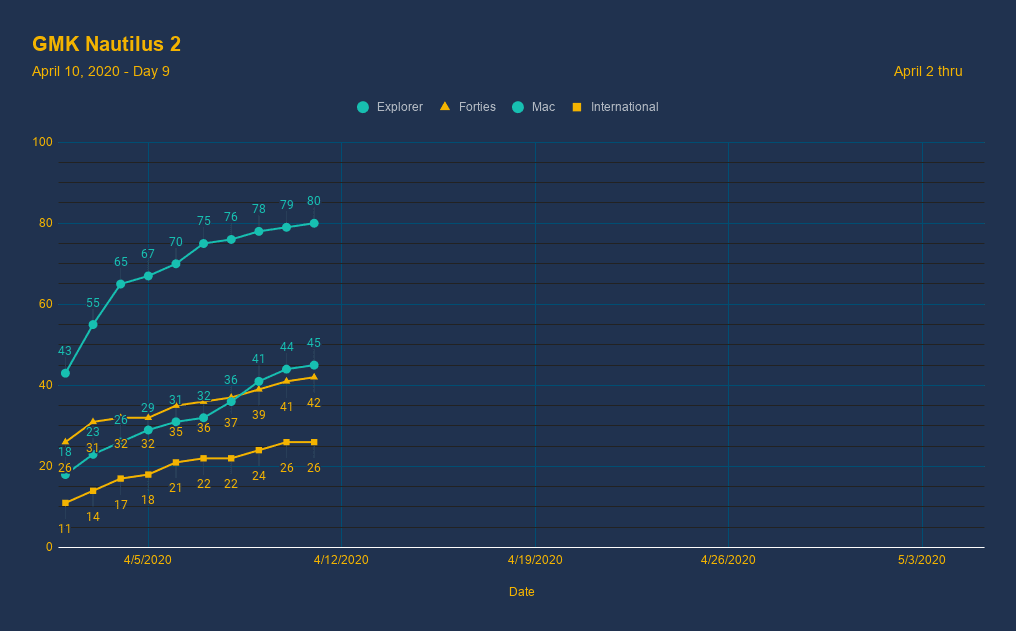Click the Mac legend circle marker
The height and width of the screenshot is (631, 1016).
pos(518,107)
